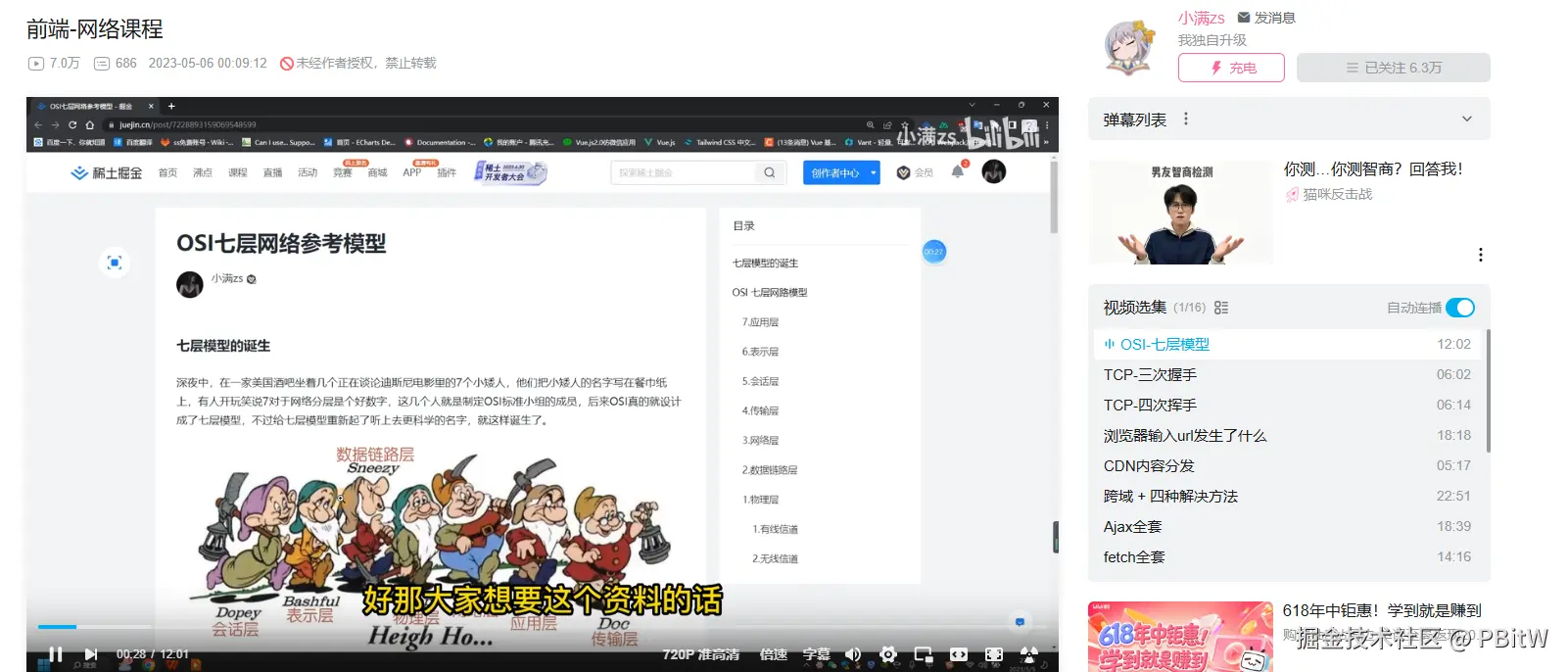This screenshot has height=672, width=1568.
Task: Open ad title 你测...你测智商？回答我!
Action: point(1373,168)
